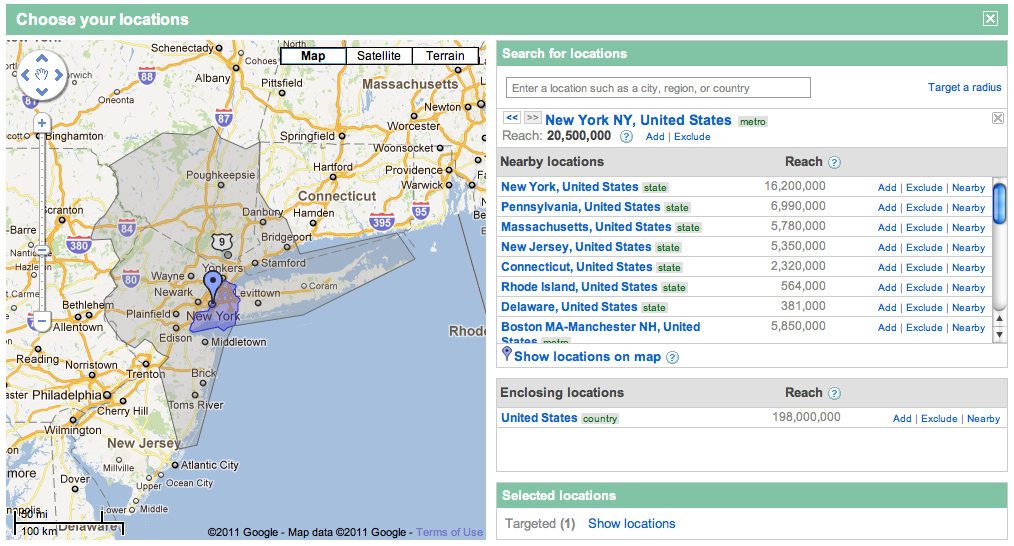Show locations nearby Rhode Island
The width and height of the screenshot is (1014, 546).
click(968, 288)
